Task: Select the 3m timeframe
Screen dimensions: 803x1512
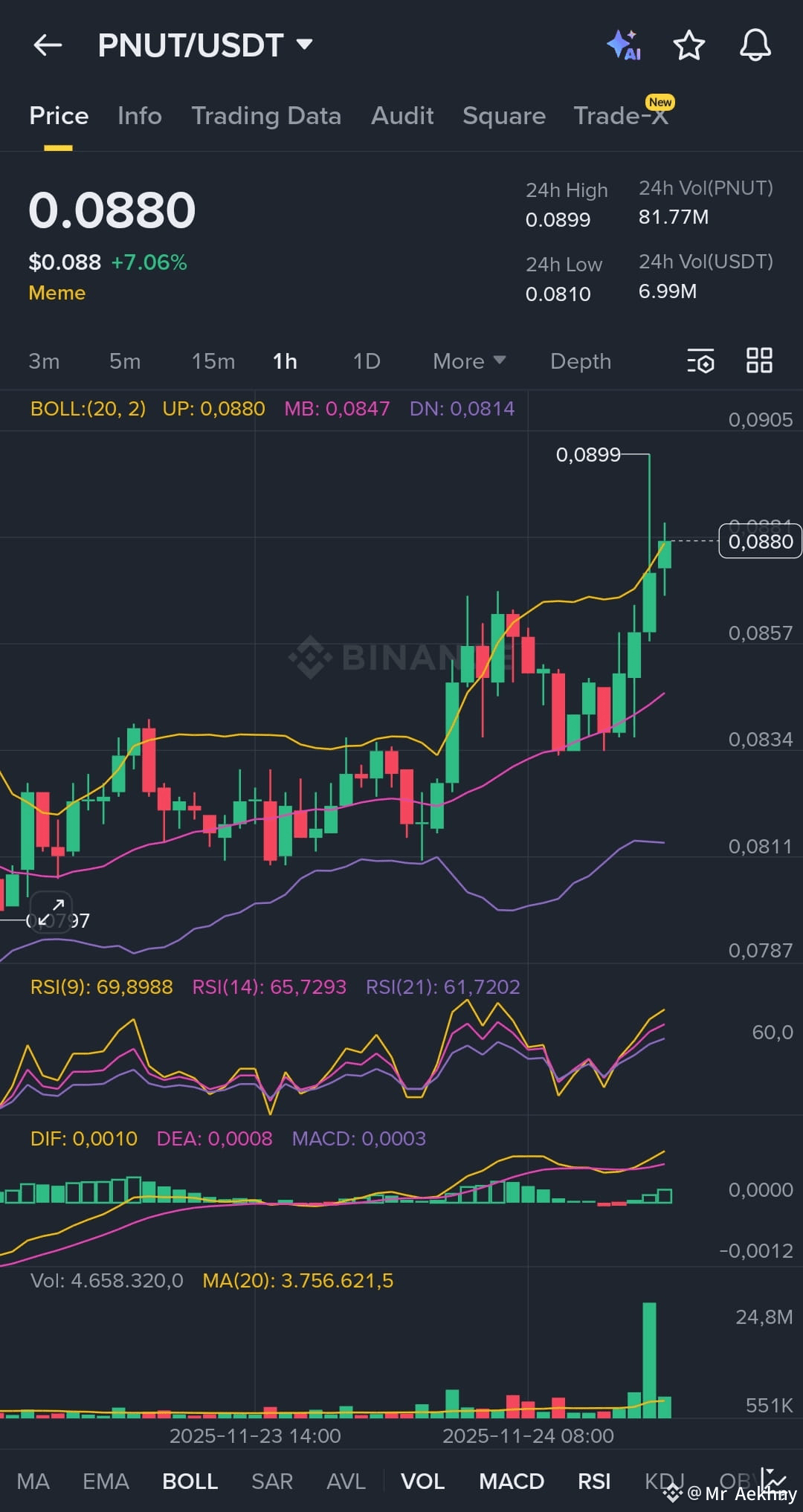Action: coord(44,361)
